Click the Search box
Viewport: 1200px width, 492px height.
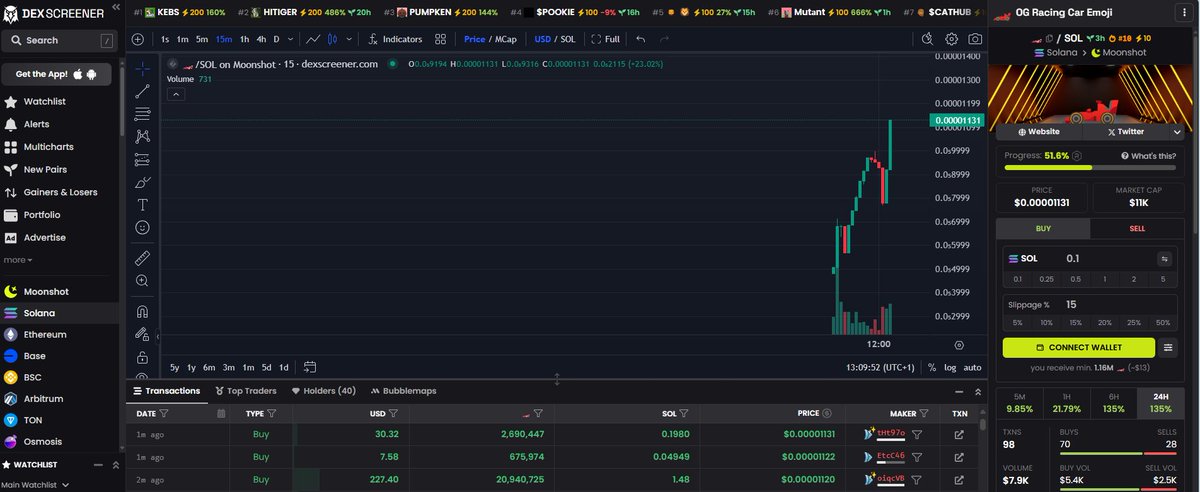click(x=59, y=40)
